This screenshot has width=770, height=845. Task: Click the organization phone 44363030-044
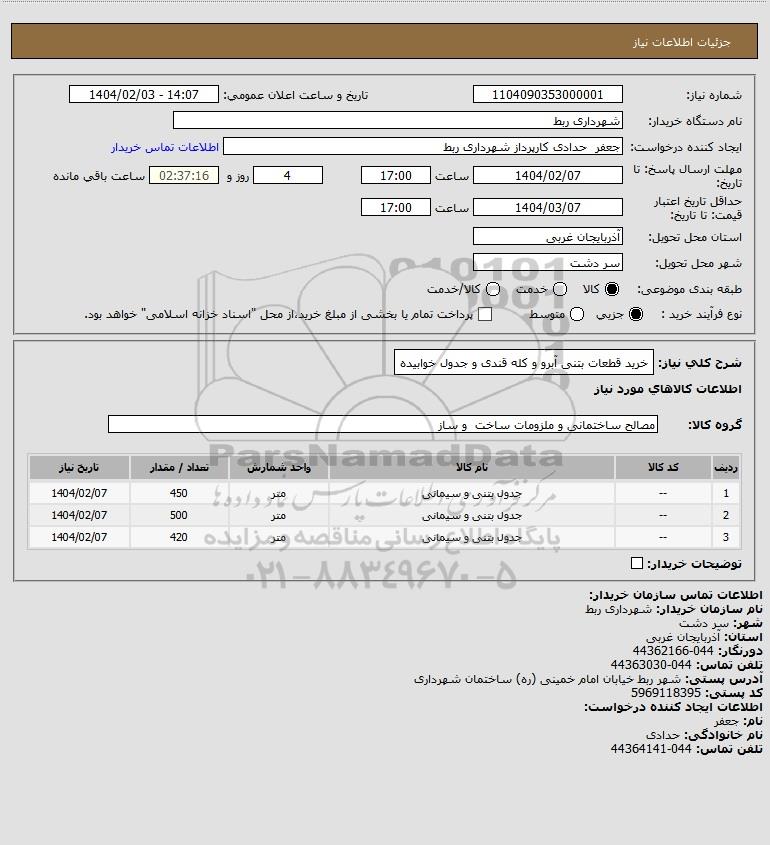[x=651, y=665]
